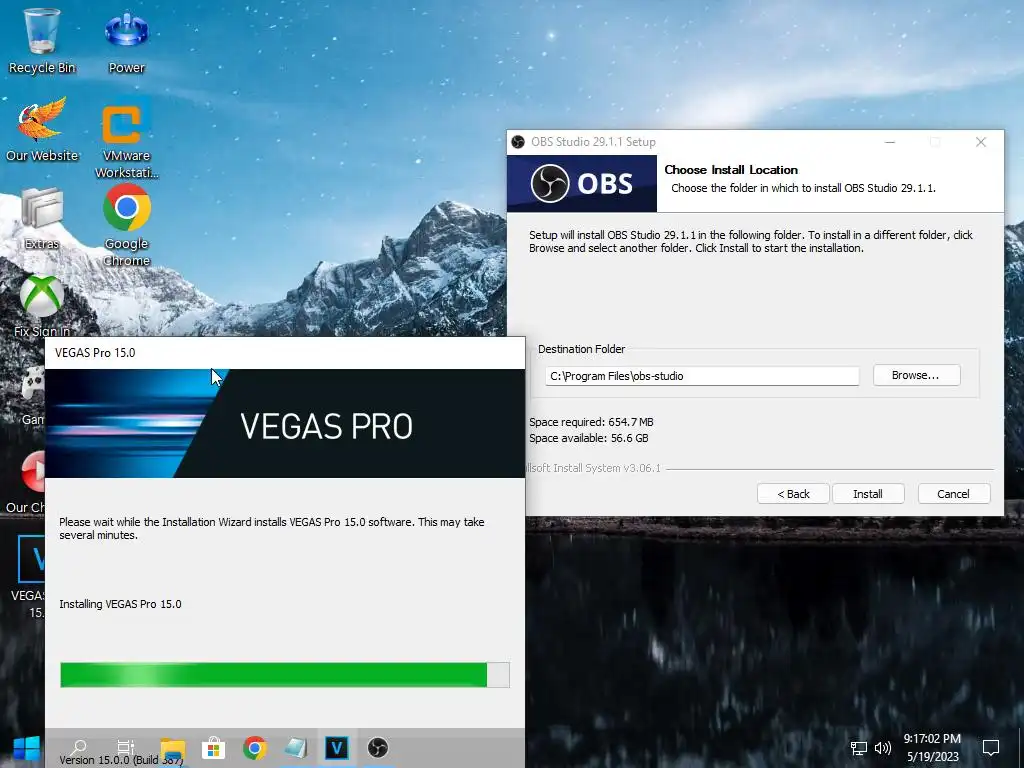Open the Our Website desktop shortcut
Screen dimensions: 1024x768
(42, 128)
